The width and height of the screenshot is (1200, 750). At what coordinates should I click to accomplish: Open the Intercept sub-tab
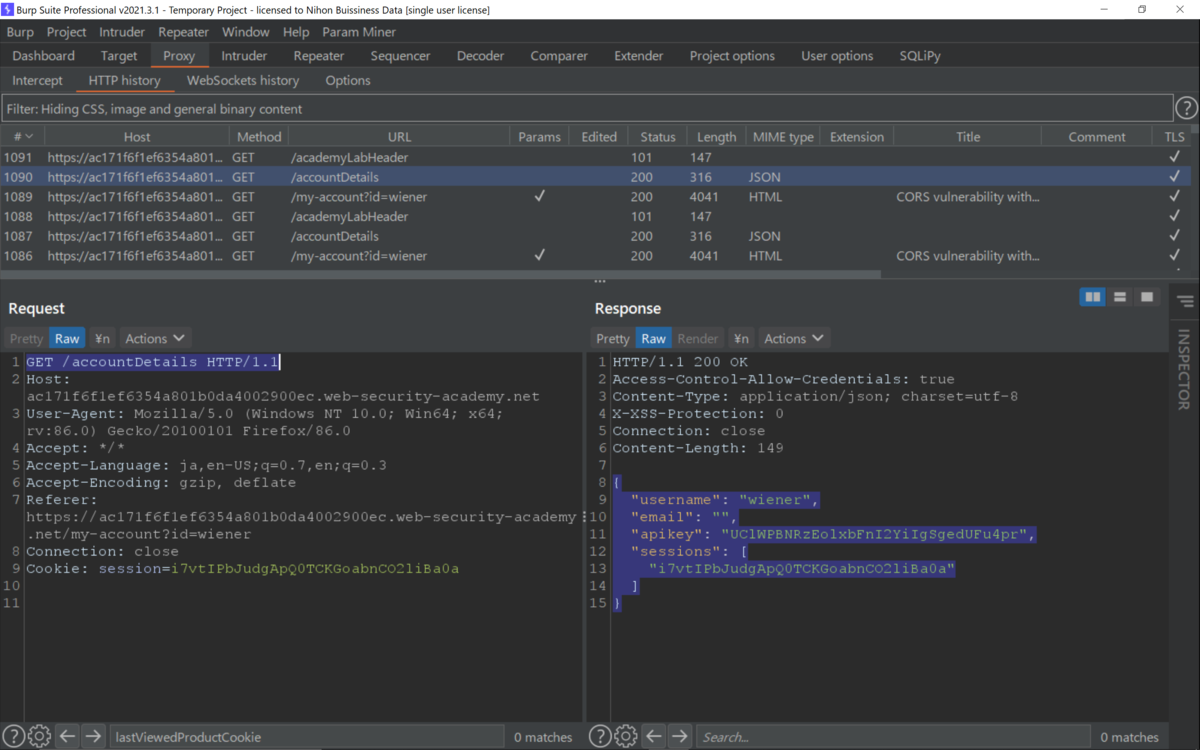[x=37, y=80]
